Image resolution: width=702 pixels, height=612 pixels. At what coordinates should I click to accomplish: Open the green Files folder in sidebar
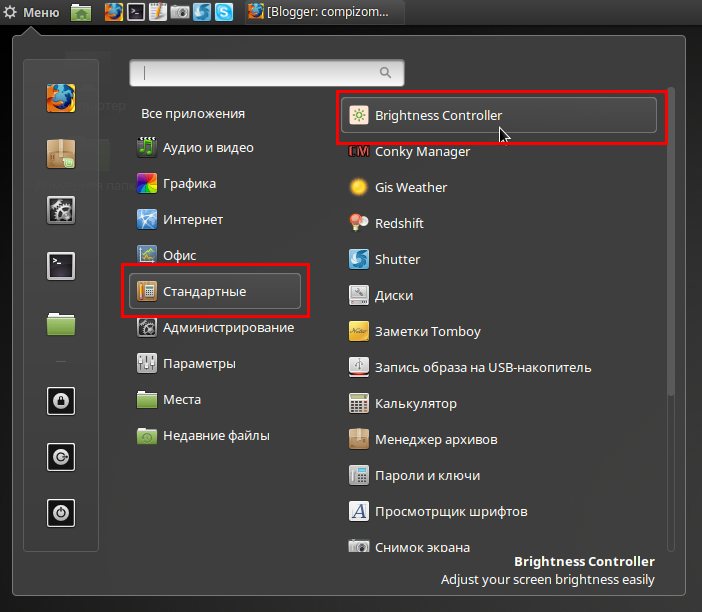pos(61,324)
